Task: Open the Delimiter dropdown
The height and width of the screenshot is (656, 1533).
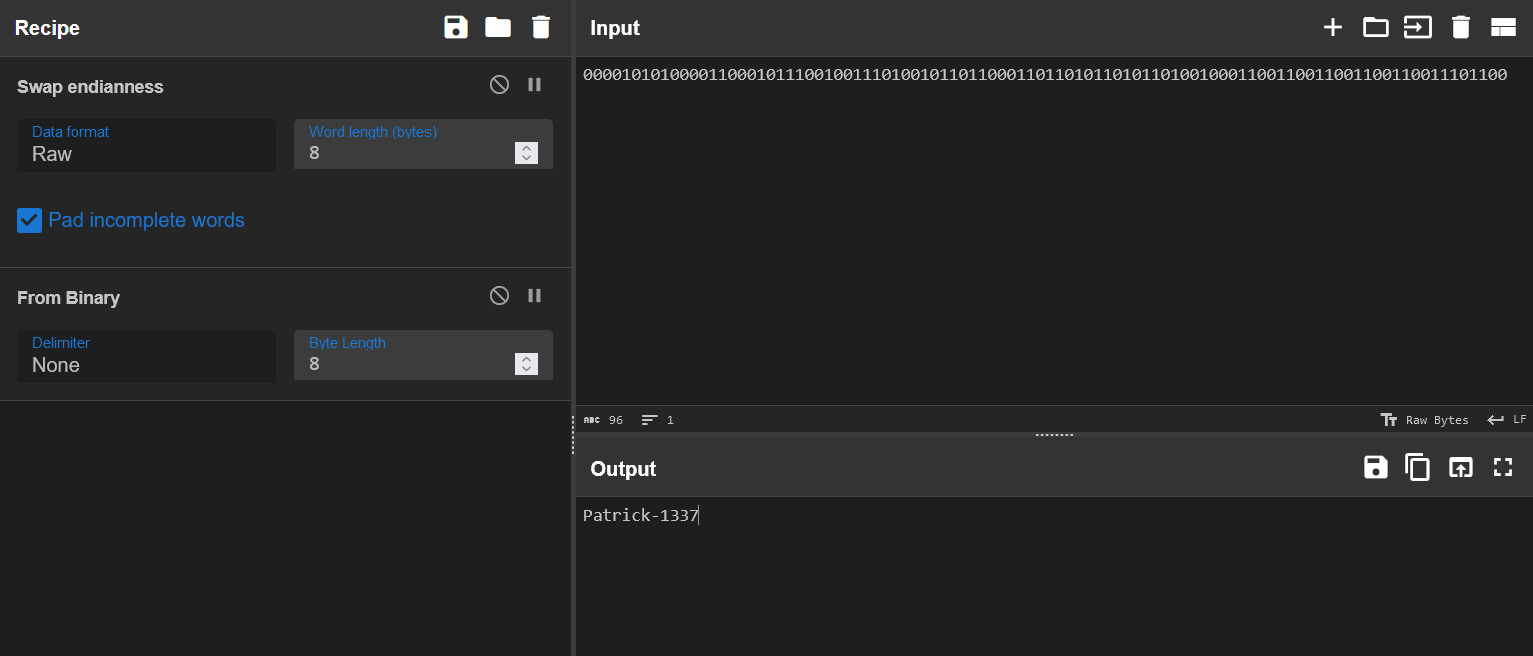Action: [146, 357]
